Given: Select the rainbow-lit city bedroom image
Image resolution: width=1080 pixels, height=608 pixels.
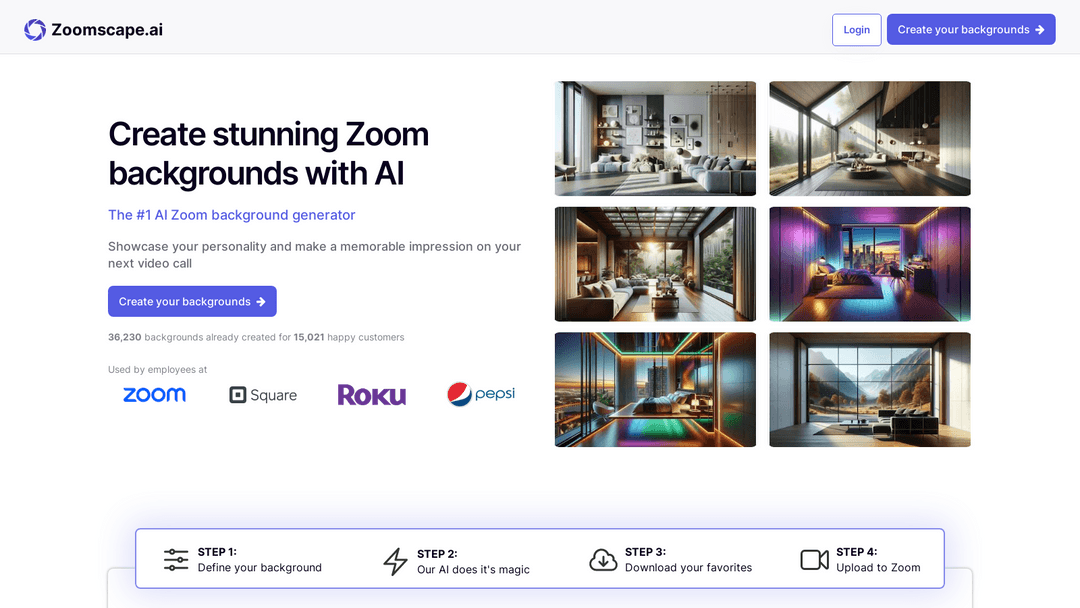Looking at the screenshot, I should pos(655,389).
